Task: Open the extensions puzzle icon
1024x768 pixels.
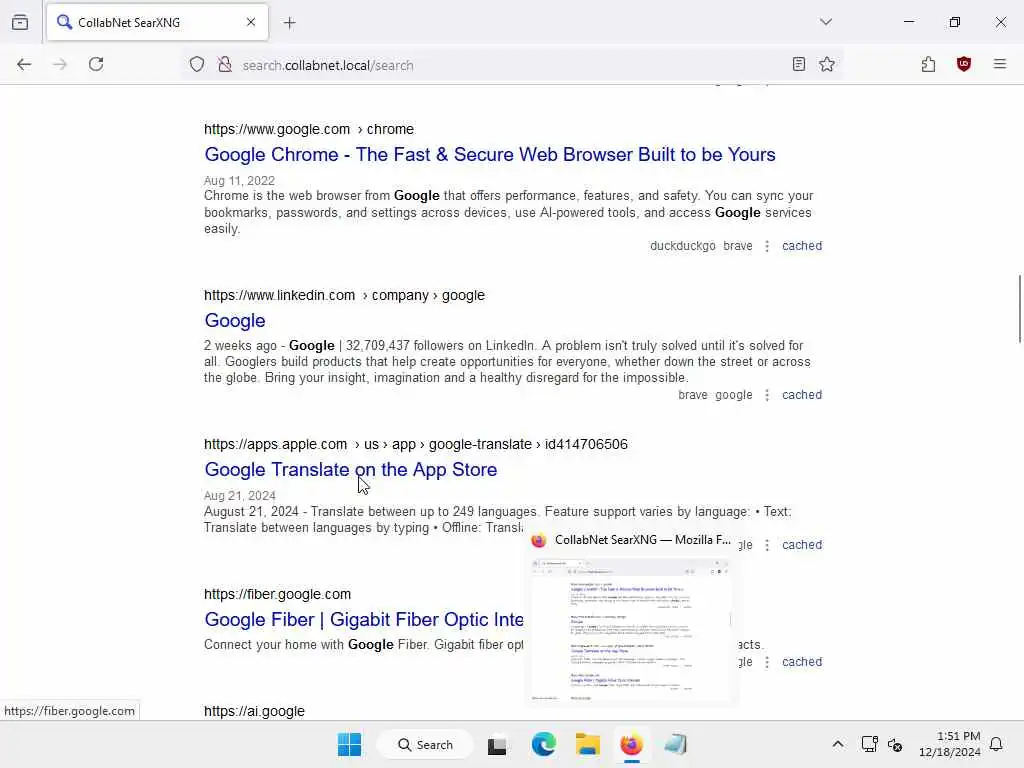Action: pos(928,64)
